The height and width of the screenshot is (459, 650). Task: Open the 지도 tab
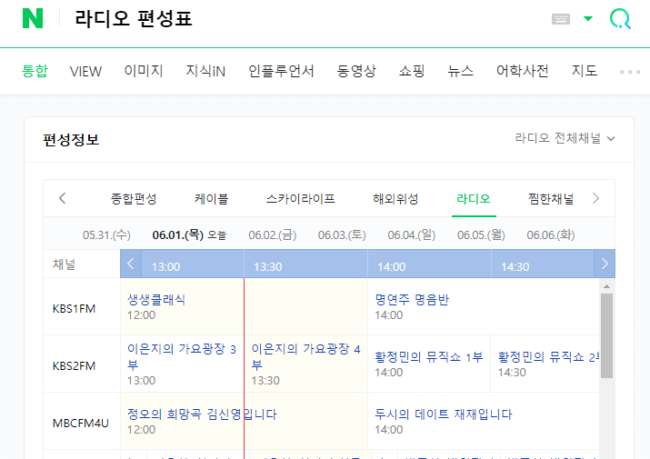click(x=584, y=71)
